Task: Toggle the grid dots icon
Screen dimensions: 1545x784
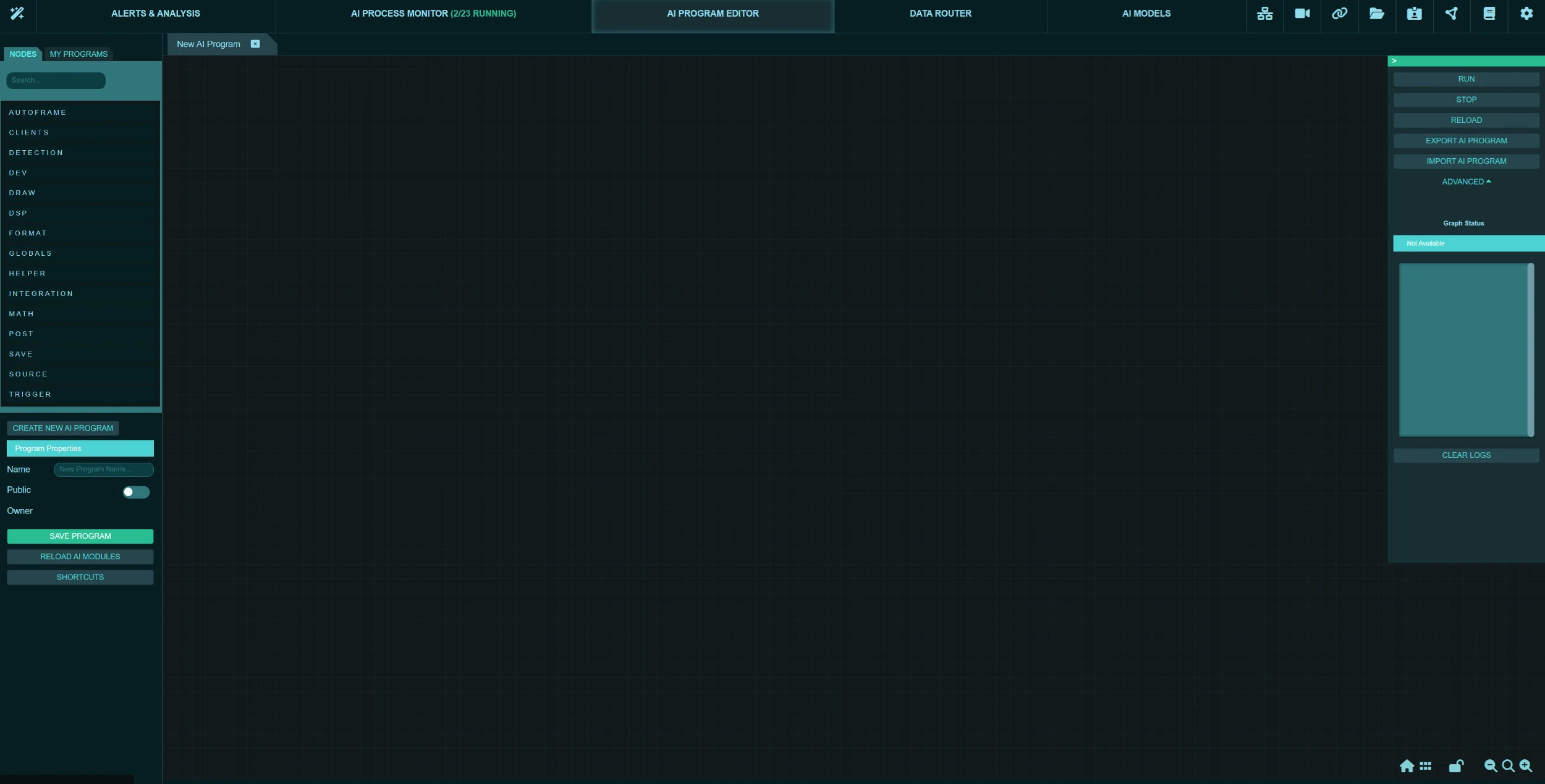Action: click(1425, 766)
